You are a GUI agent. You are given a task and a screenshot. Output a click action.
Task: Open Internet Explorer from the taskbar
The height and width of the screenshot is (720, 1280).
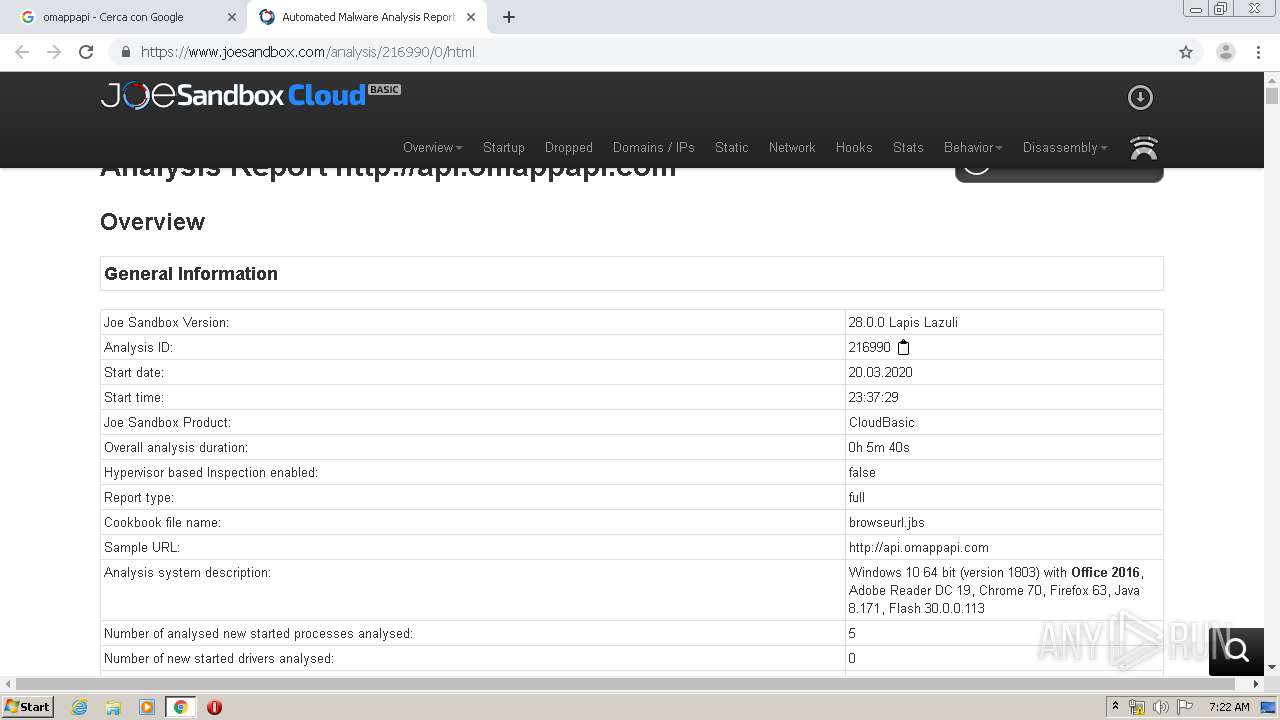point(79,707)
